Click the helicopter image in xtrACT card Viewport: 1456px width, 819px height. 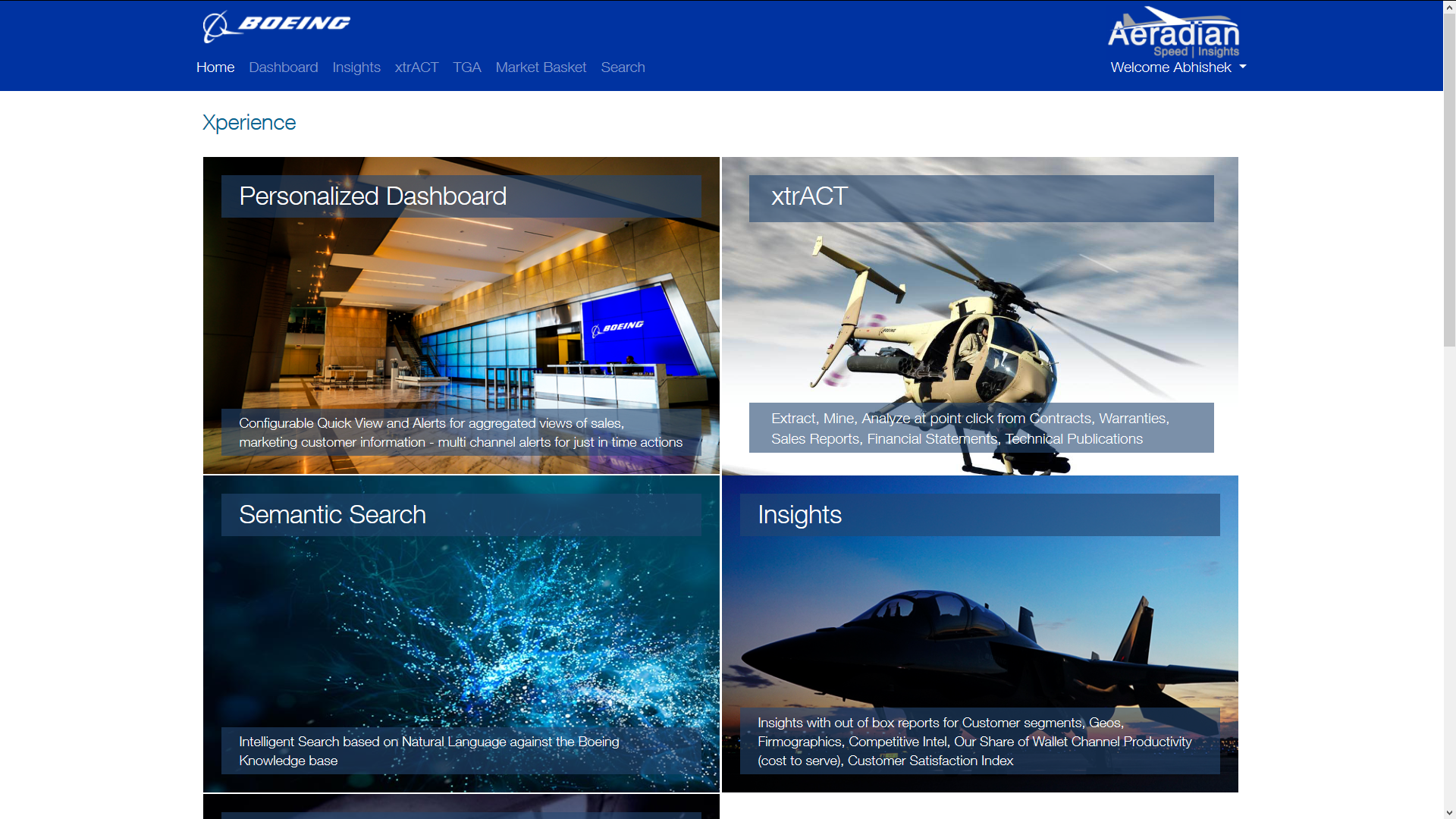coord(980,315)
